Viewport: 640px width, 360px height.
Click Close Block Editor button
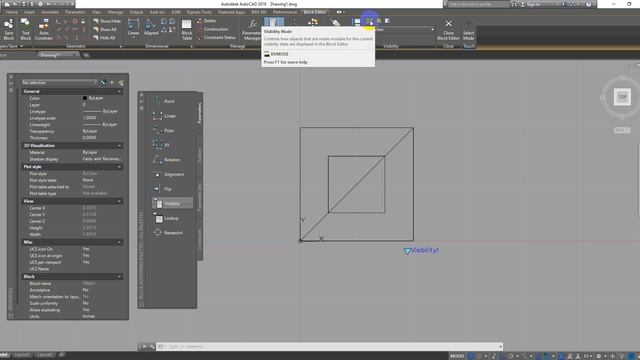(448, 29)
